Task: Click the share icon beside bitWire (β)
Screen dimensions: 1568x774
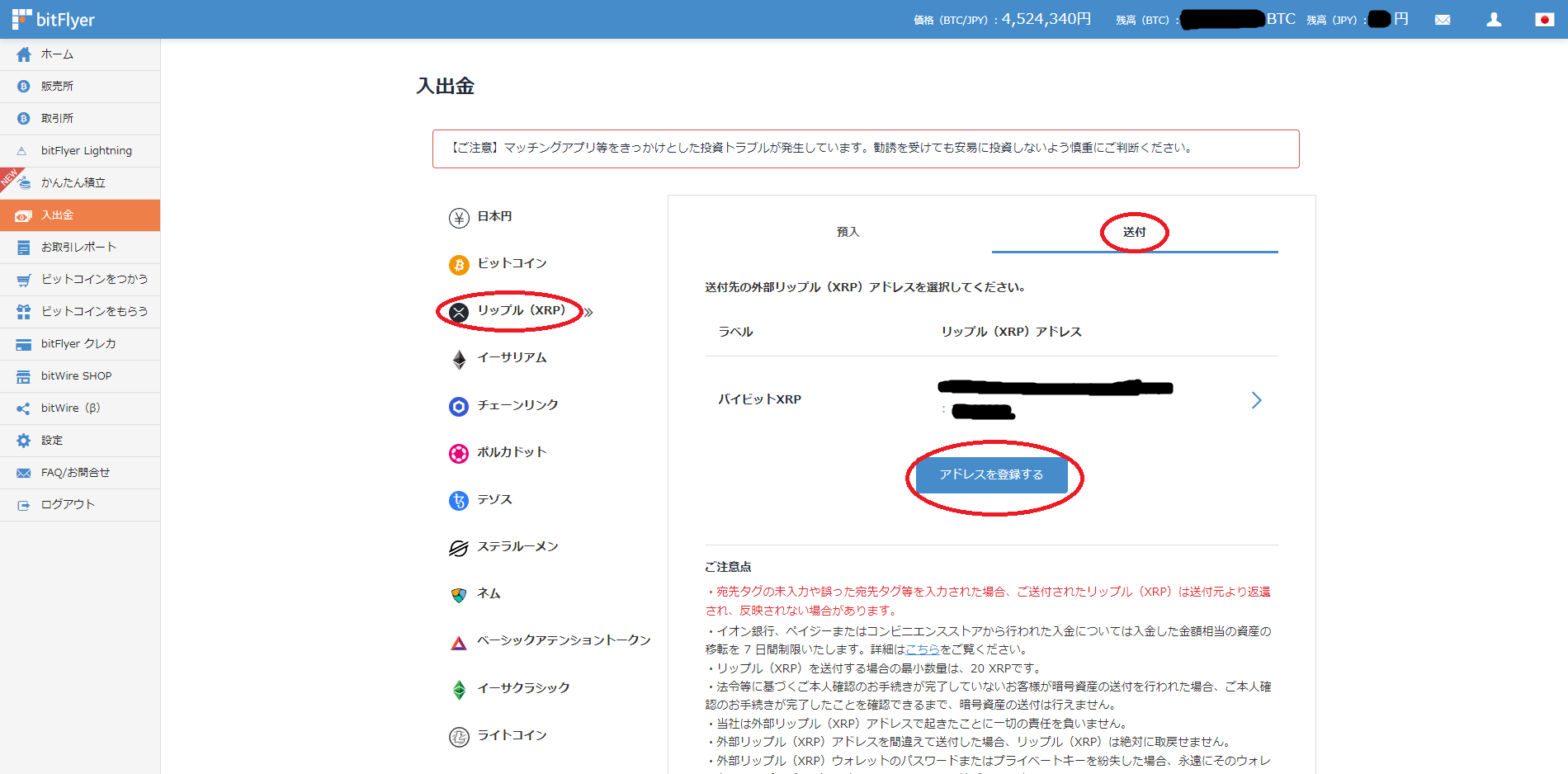Action: [x=23, y=408]
